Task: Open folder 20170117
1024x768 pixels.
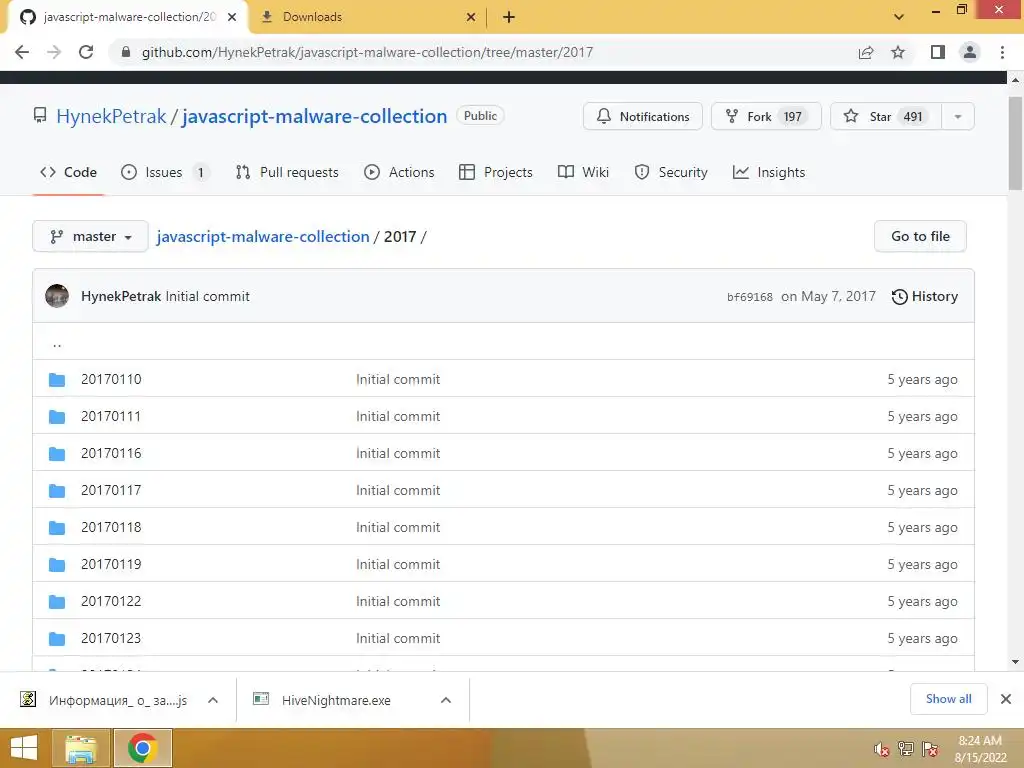Action: pos(111,490)
